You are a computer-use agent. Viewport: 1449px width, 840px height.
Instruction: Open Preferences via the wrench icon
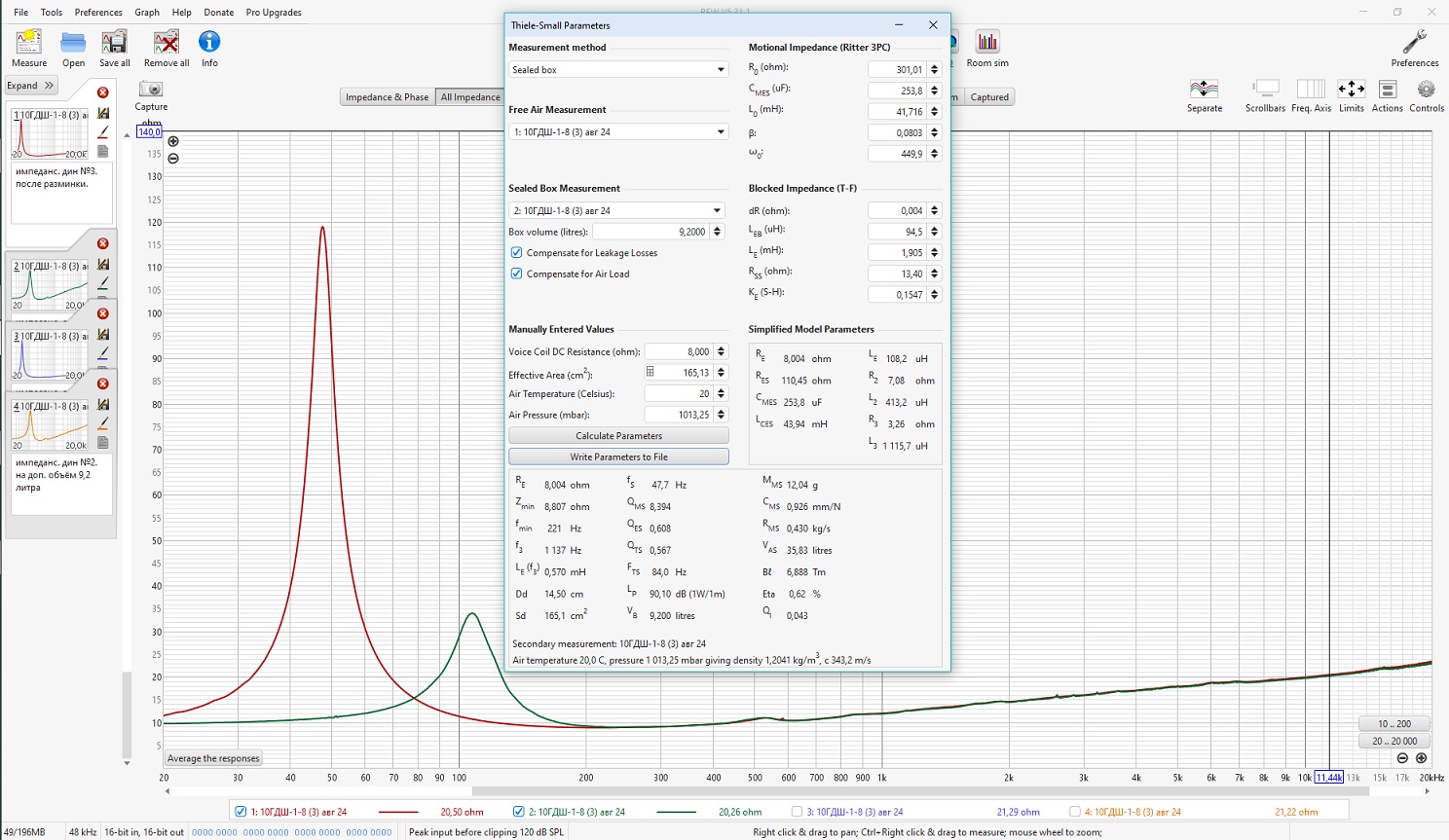tap(1414, 42)
